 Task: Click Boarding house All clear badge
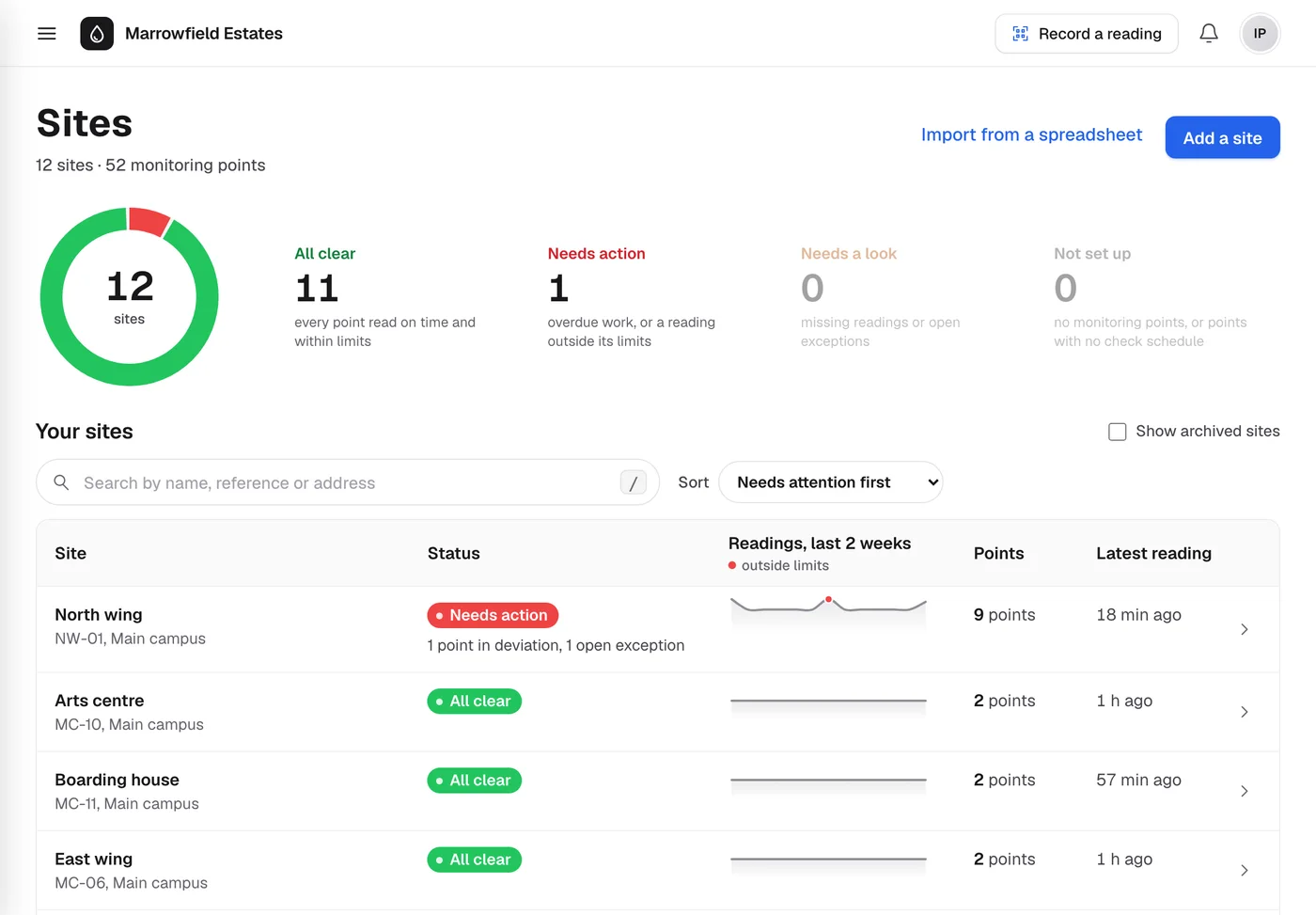point(474,781)
